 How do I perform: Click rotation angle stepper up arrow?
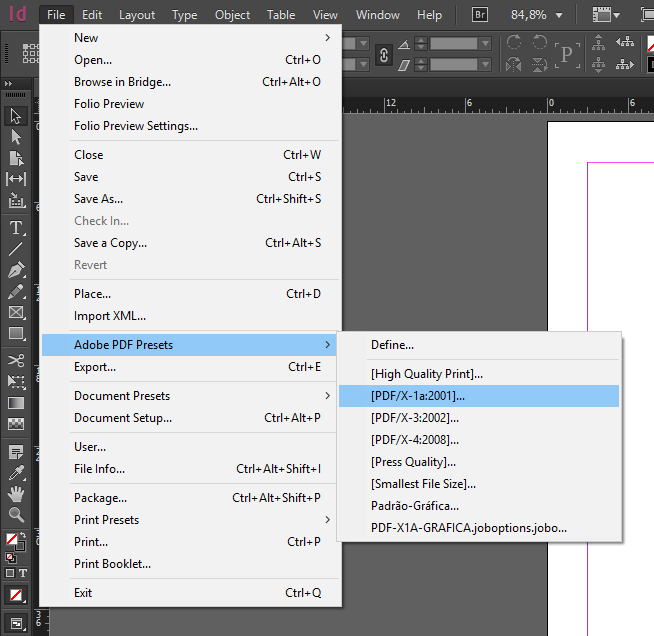coord(421,40)
